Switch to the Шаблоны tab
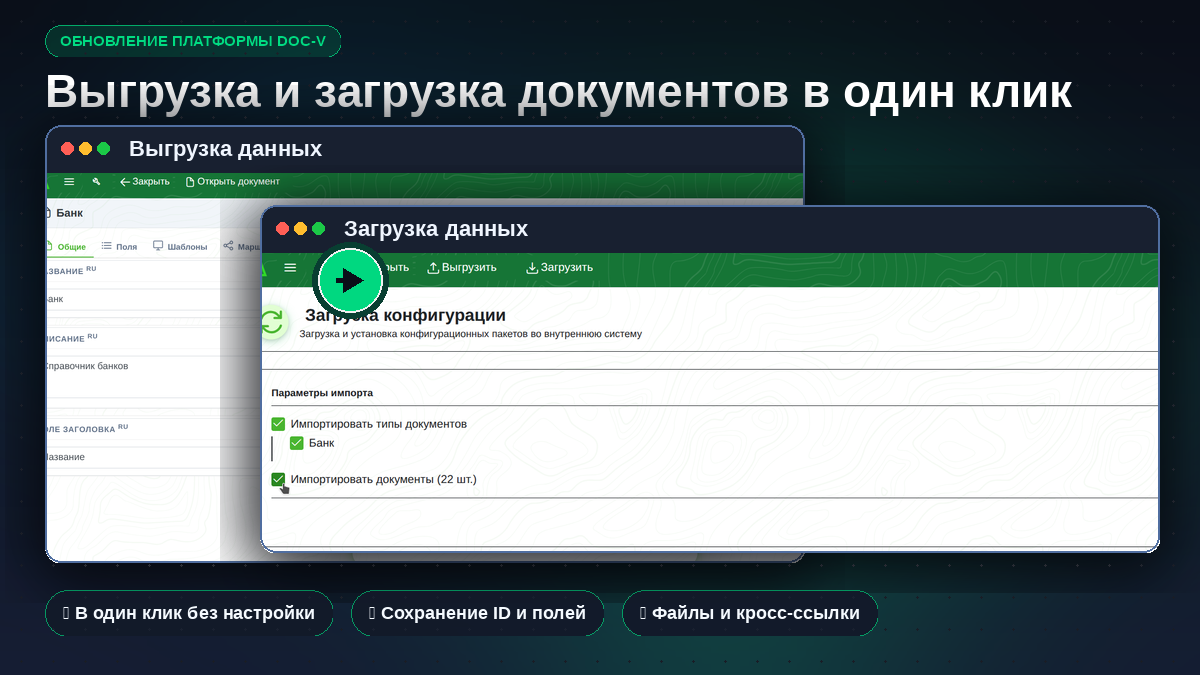Viewport: 1200px width, 675px height. pyautogui.click(x=180, y=246)
